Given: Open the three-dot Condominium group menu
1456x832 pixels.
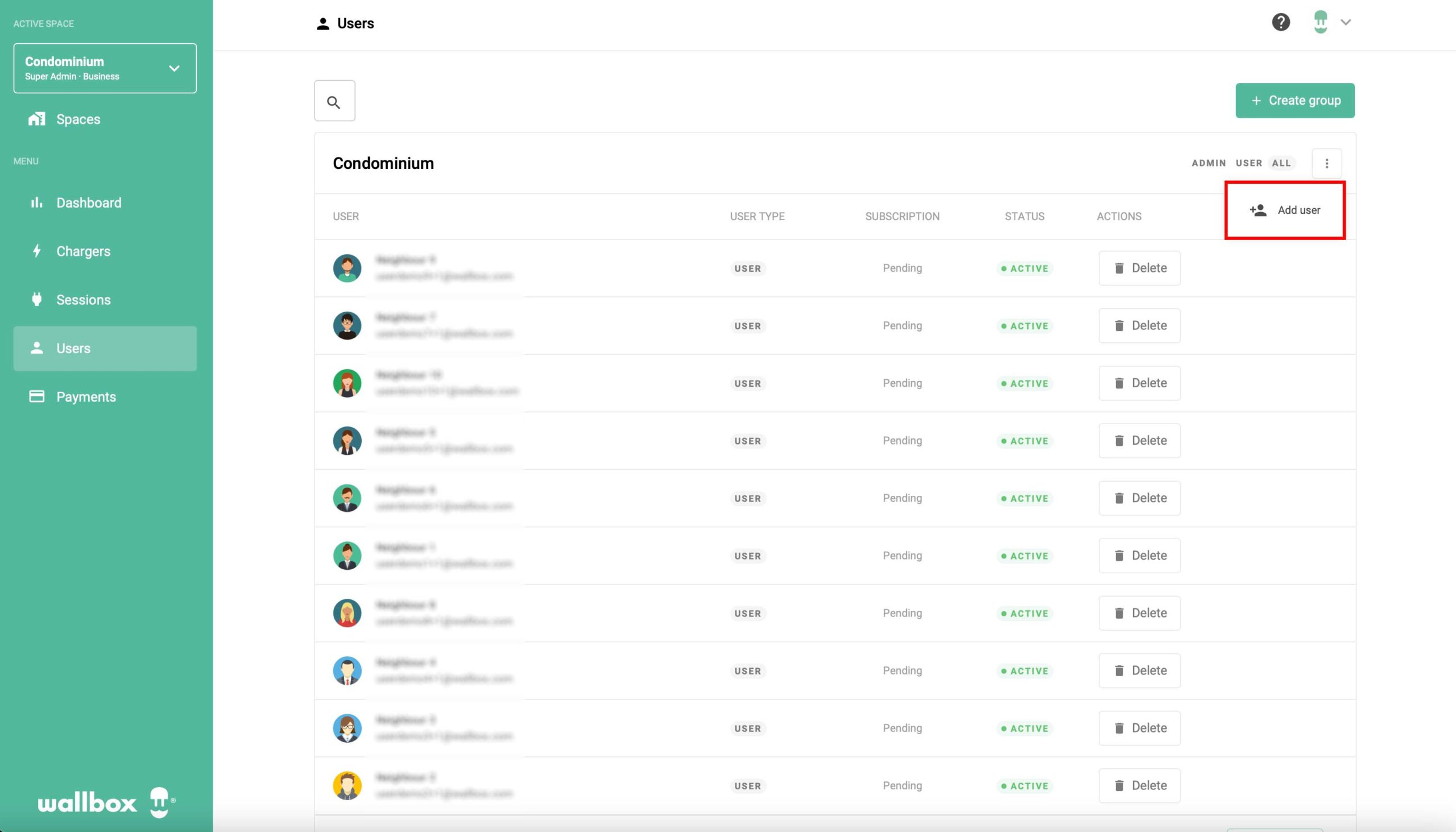Looking at the screenshot, I should [x=1326, y=163].
